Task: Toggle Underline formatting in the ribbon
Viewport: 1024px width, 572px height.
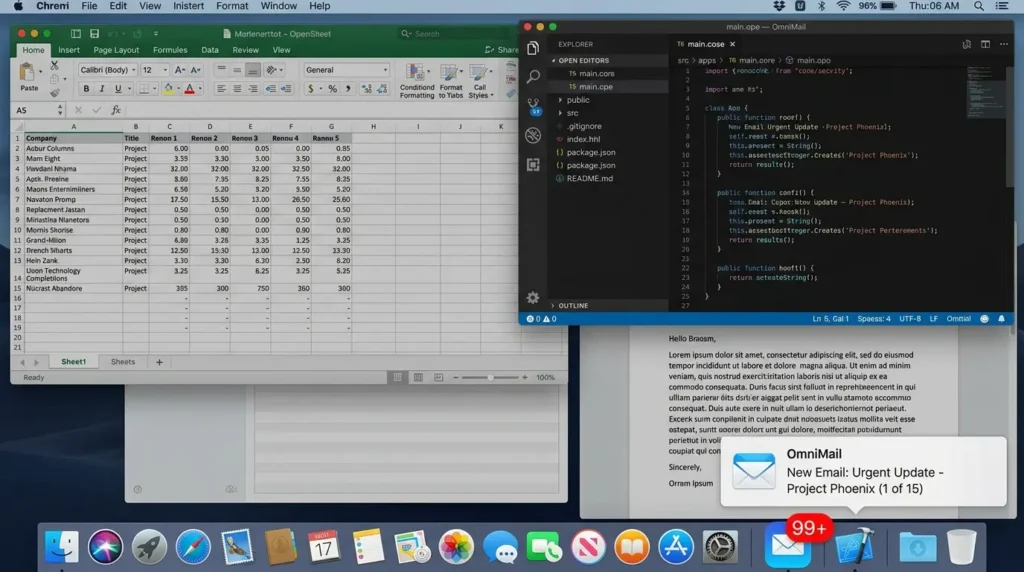Action: pyautogui.click(x=118, y=89)
